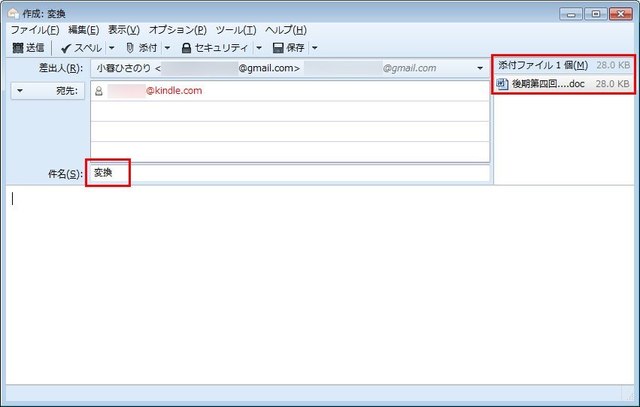Open the ファイル(F) menu
Screen dimensions: 640x407
(34, 30)
